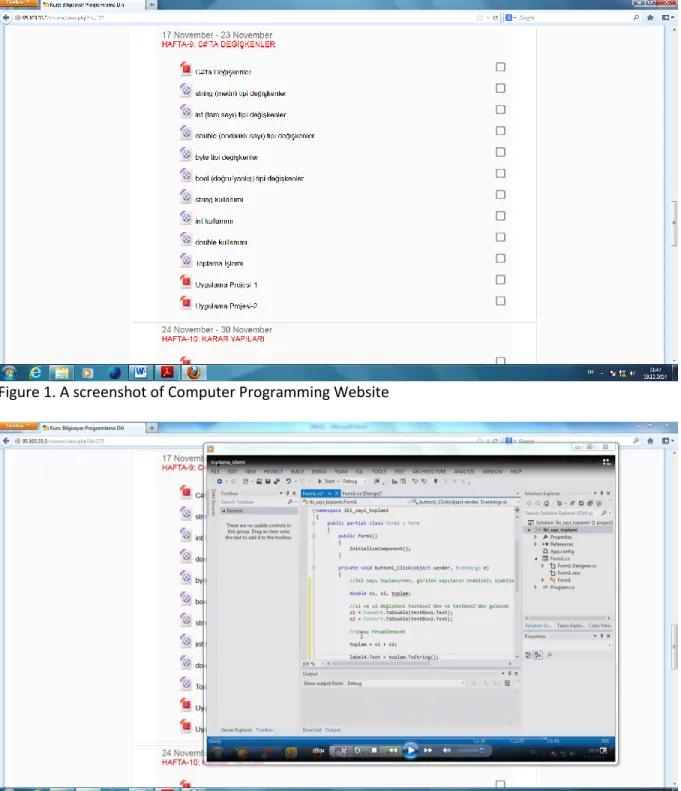
Task: Open Adobe Reader from the Figure 1 taskbar
Action: [167, 373]
